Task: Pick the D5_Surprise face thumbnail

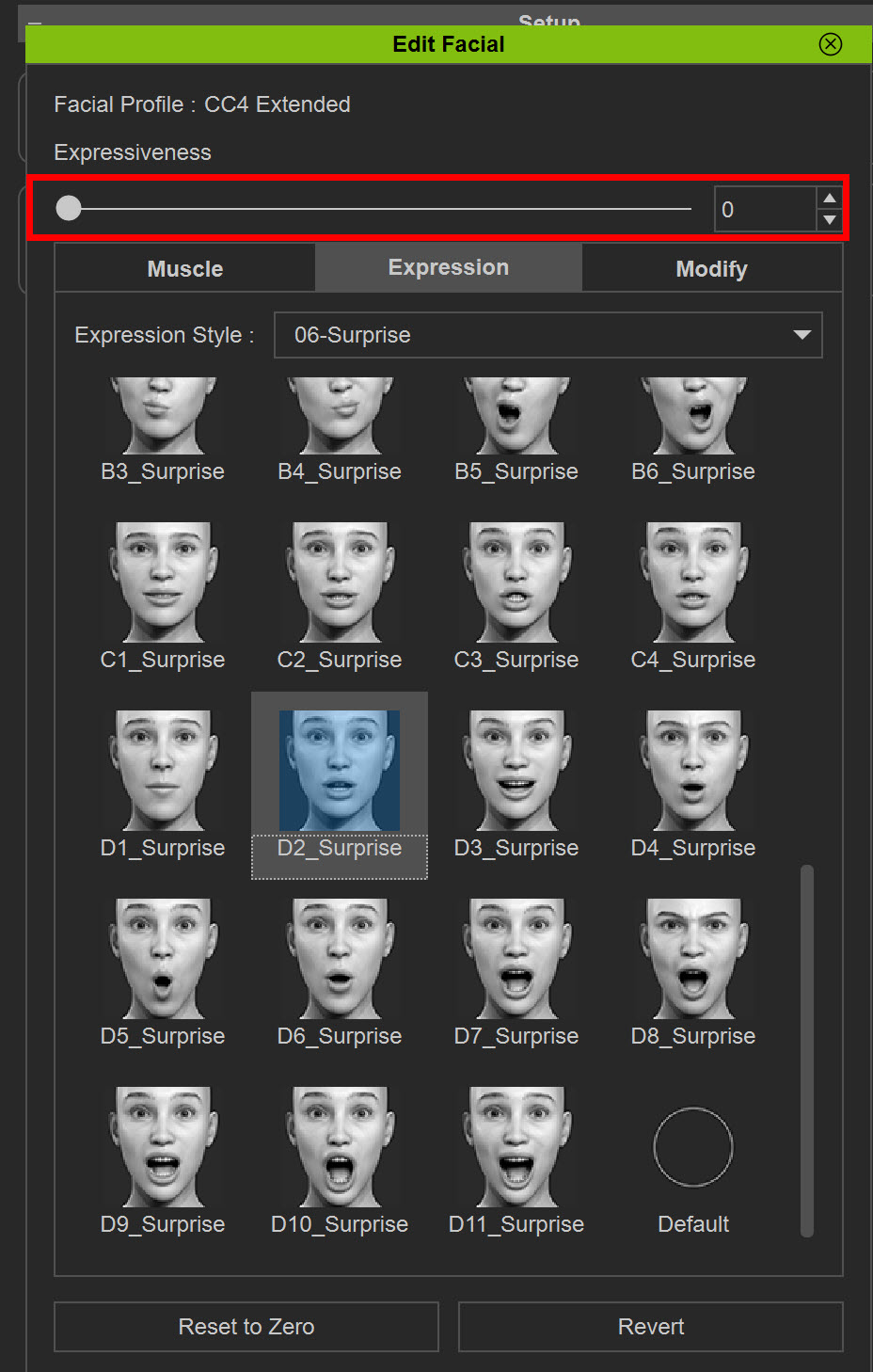Action: 163,959
